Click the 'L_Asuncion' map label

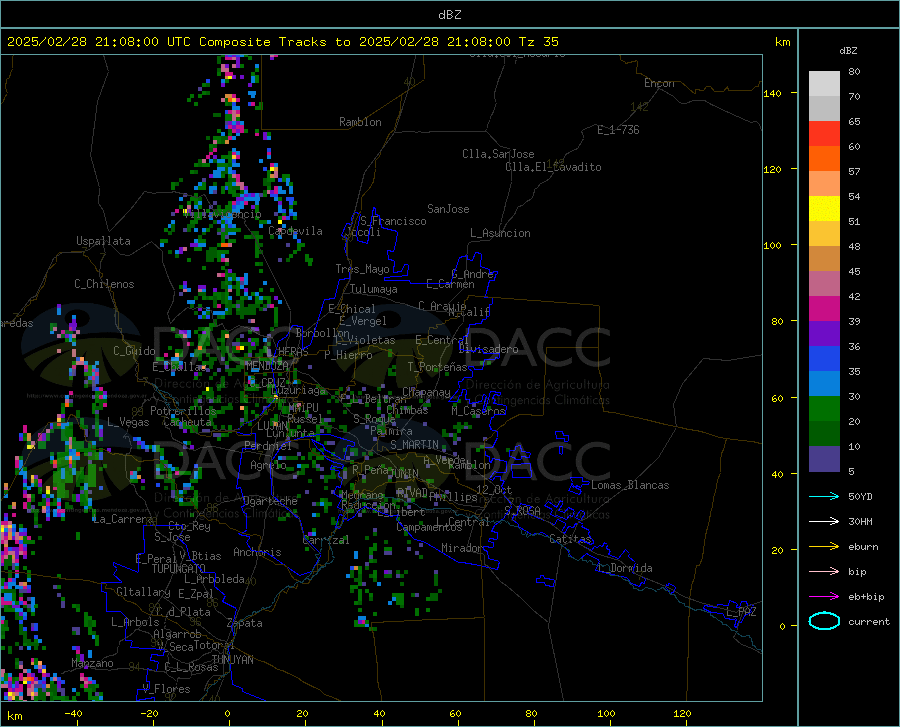click(x=500, y=233)
